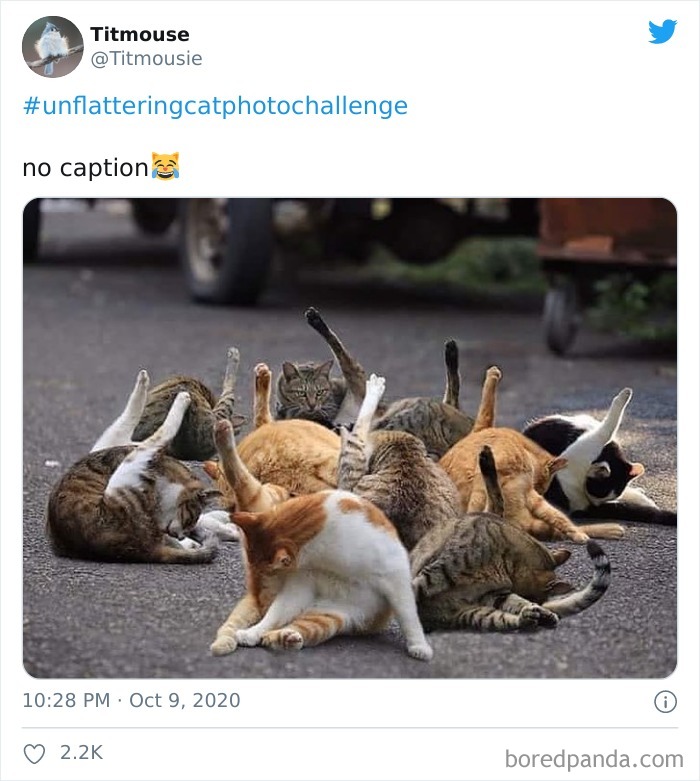Click the Twitter bird logo

(662, 31)
